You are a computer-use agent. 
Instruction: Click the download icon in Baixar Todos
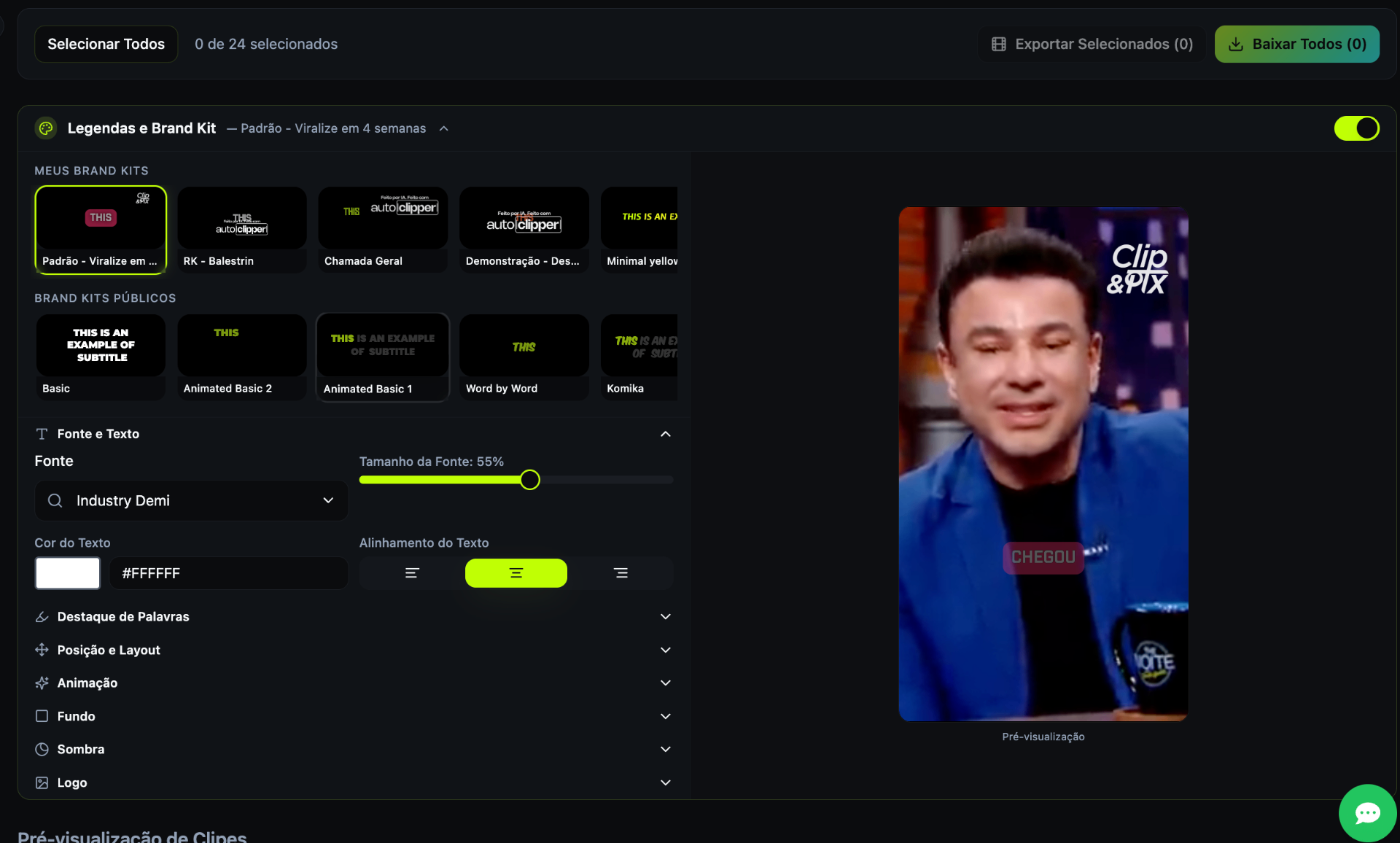point(1236,44)
